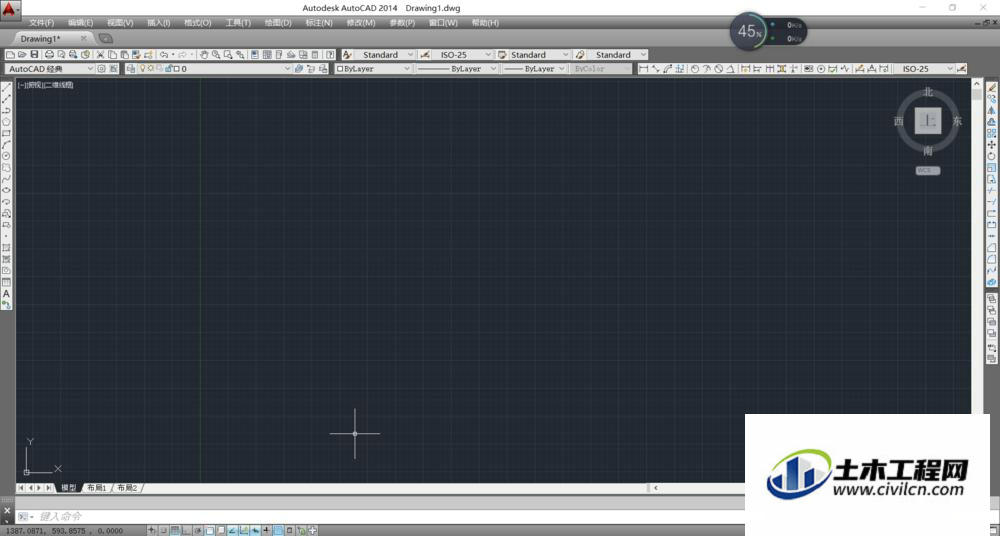Open the multileader style Standard dropdown
1000x536 pixels.
coord(617,55)
